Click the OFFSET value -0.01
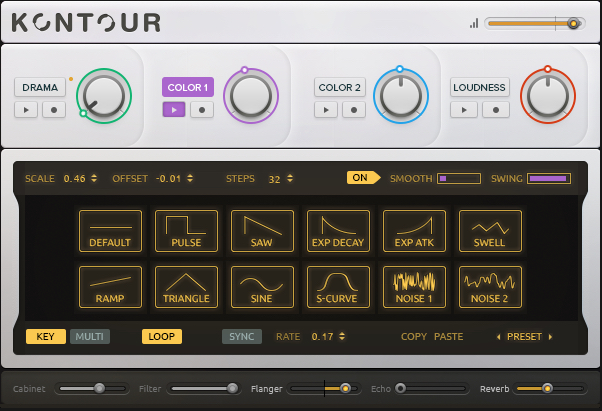The height and width of the screenshot is (411, 602). [x=168, y=179]
